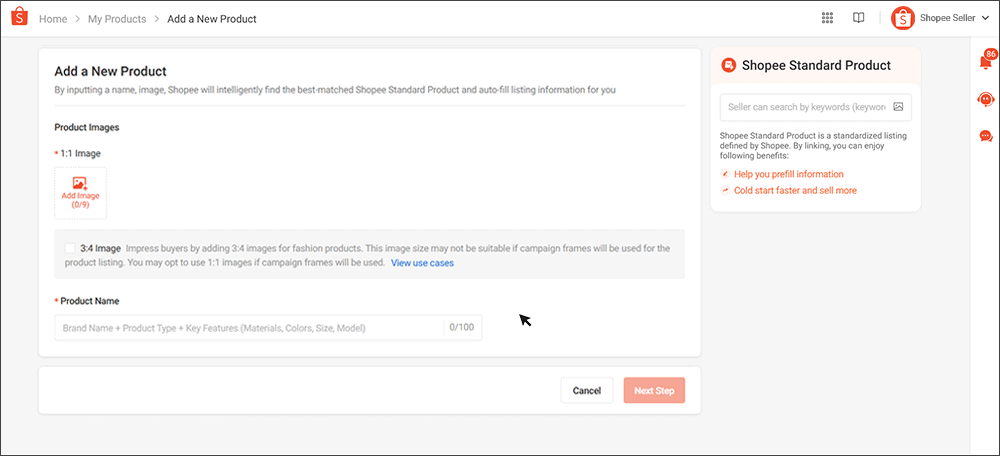Click the prefill information bullet icon

click(x=725, y=174)
